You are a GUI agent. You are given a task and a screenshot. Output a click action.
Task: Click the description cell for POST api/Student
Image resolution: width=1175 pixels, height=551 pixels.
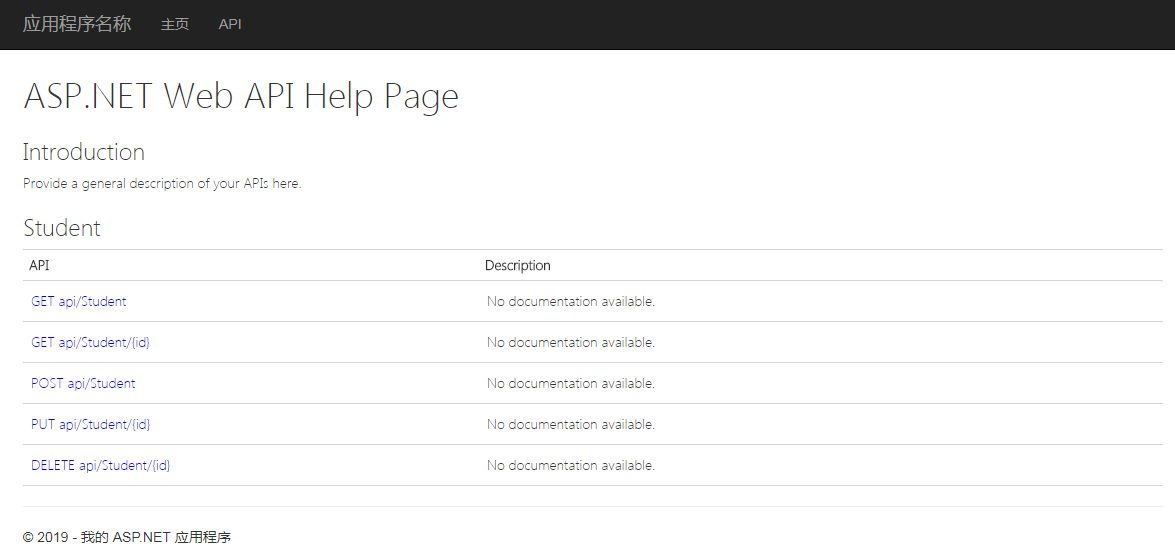point(571,383)
